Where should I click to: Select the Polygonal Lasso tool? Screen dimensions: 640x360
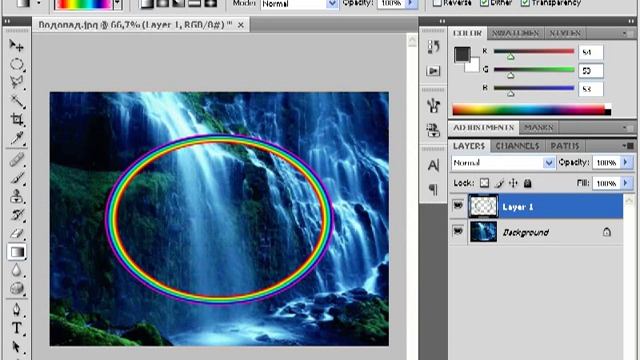tap(16, 82)
